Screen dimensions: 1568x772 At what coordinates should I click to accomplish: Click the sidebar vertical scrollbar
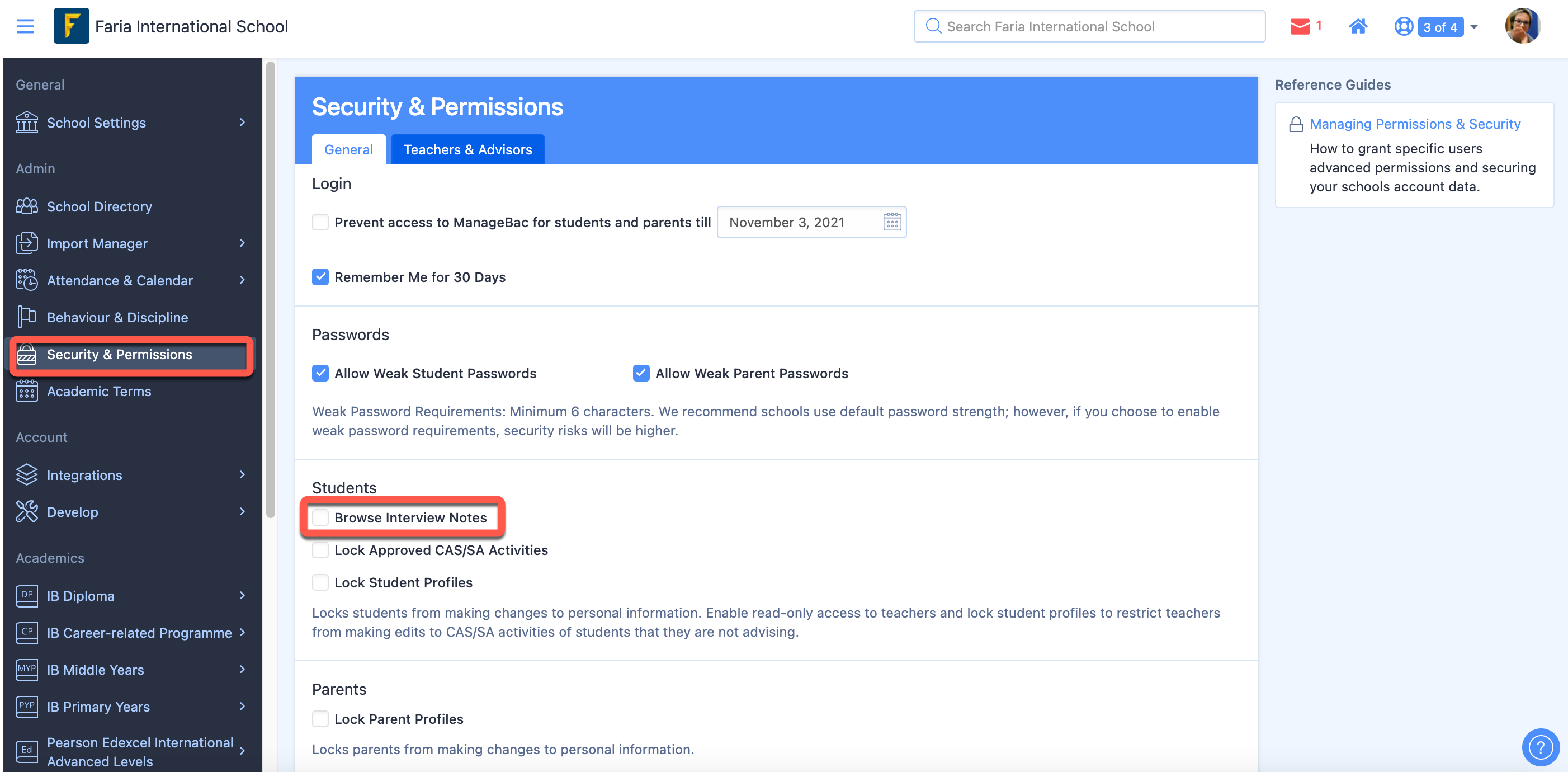270,289
